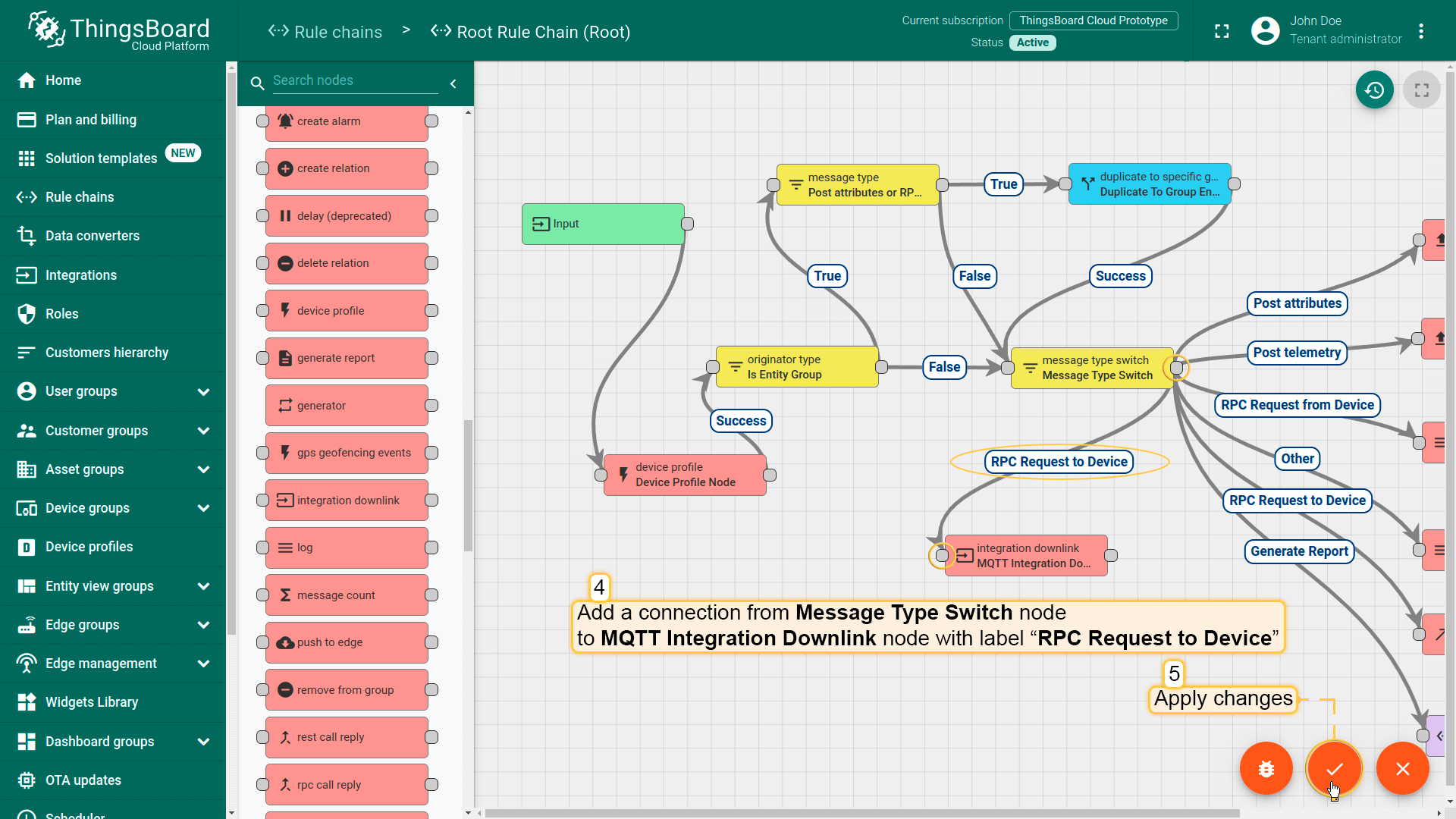Select the Duplicate To Group node

click(x=1150, y=184)
